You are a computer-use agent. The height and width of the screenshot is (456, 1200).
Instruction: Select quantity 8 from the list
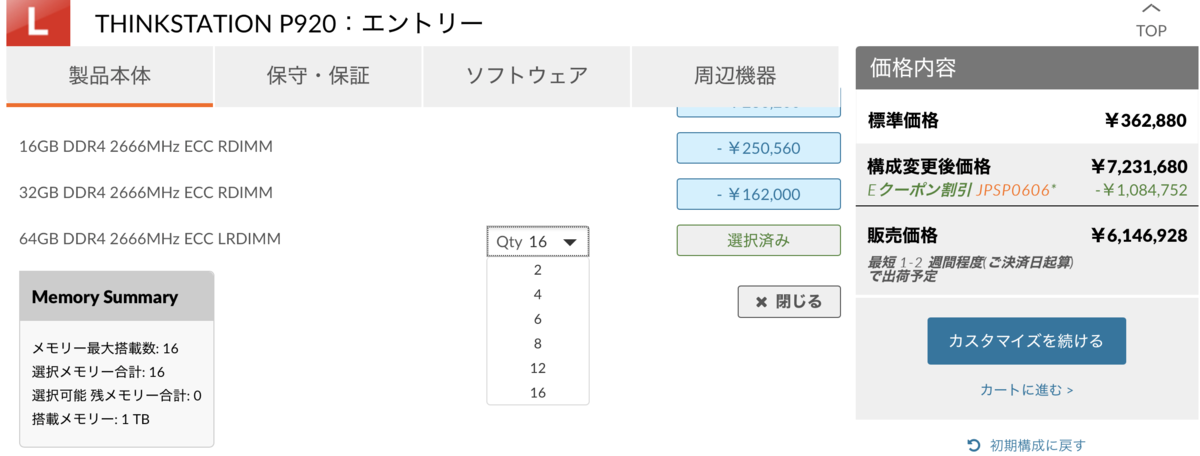538,343
